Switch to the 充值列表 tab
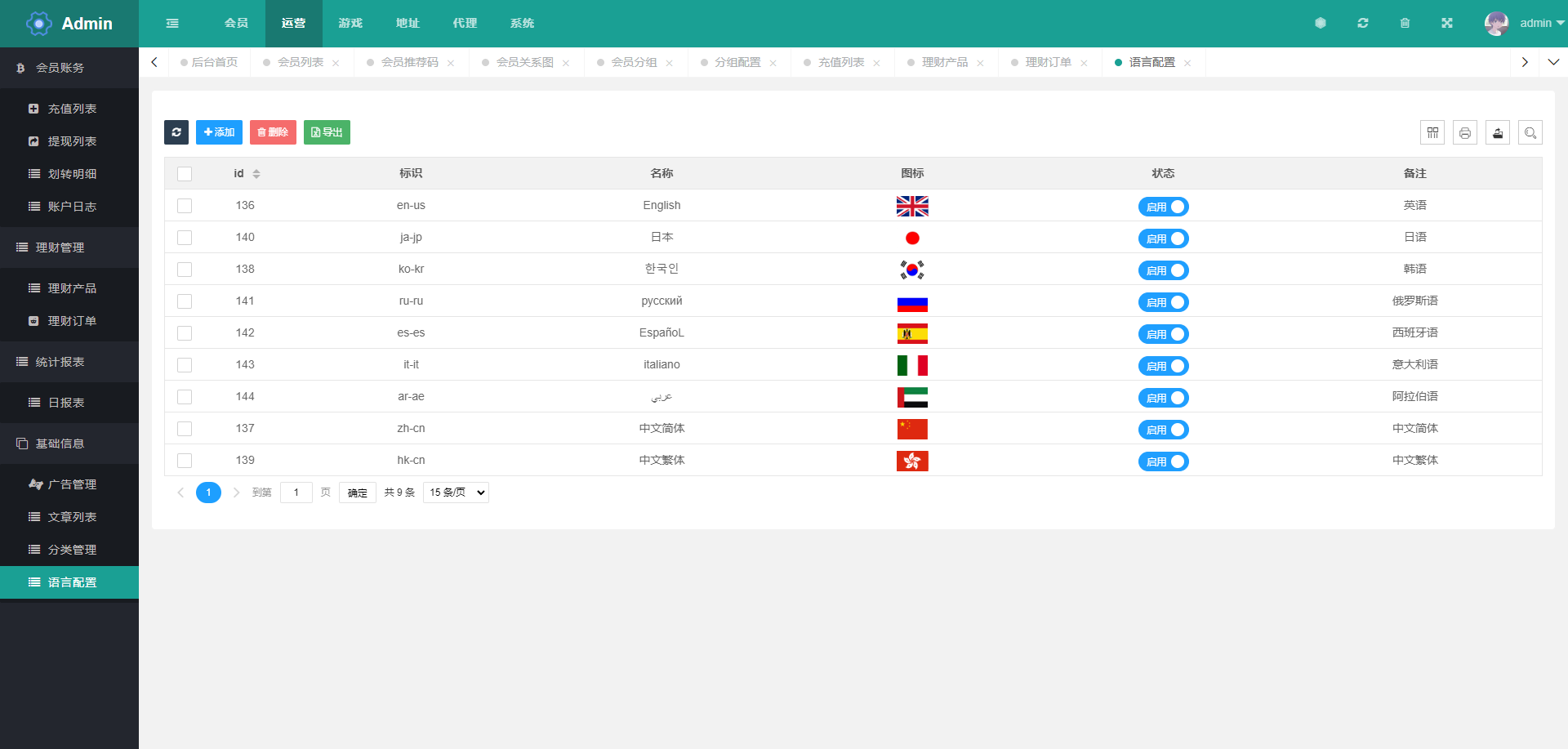This screenshot has height=749, width=1568. (841, 62)
